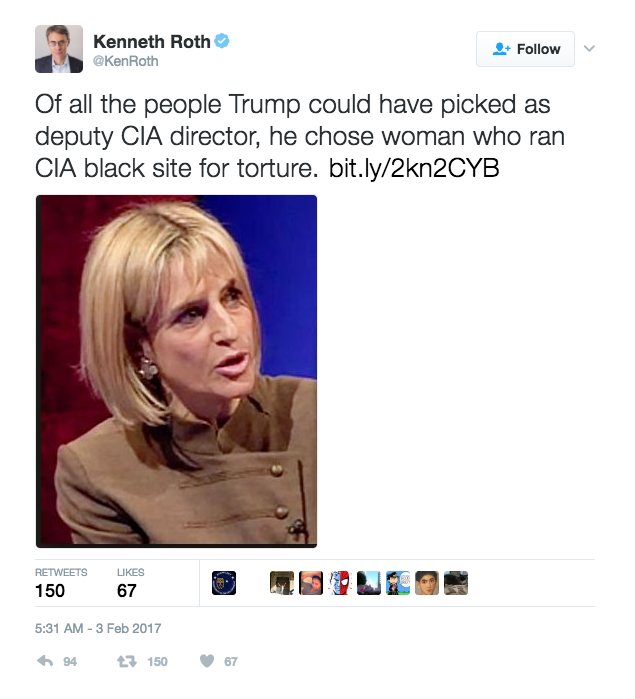The width and height of the screenshot is (635, 699).
Task: Click the Spider-Man liker avatar
Action: coord(340,583)
